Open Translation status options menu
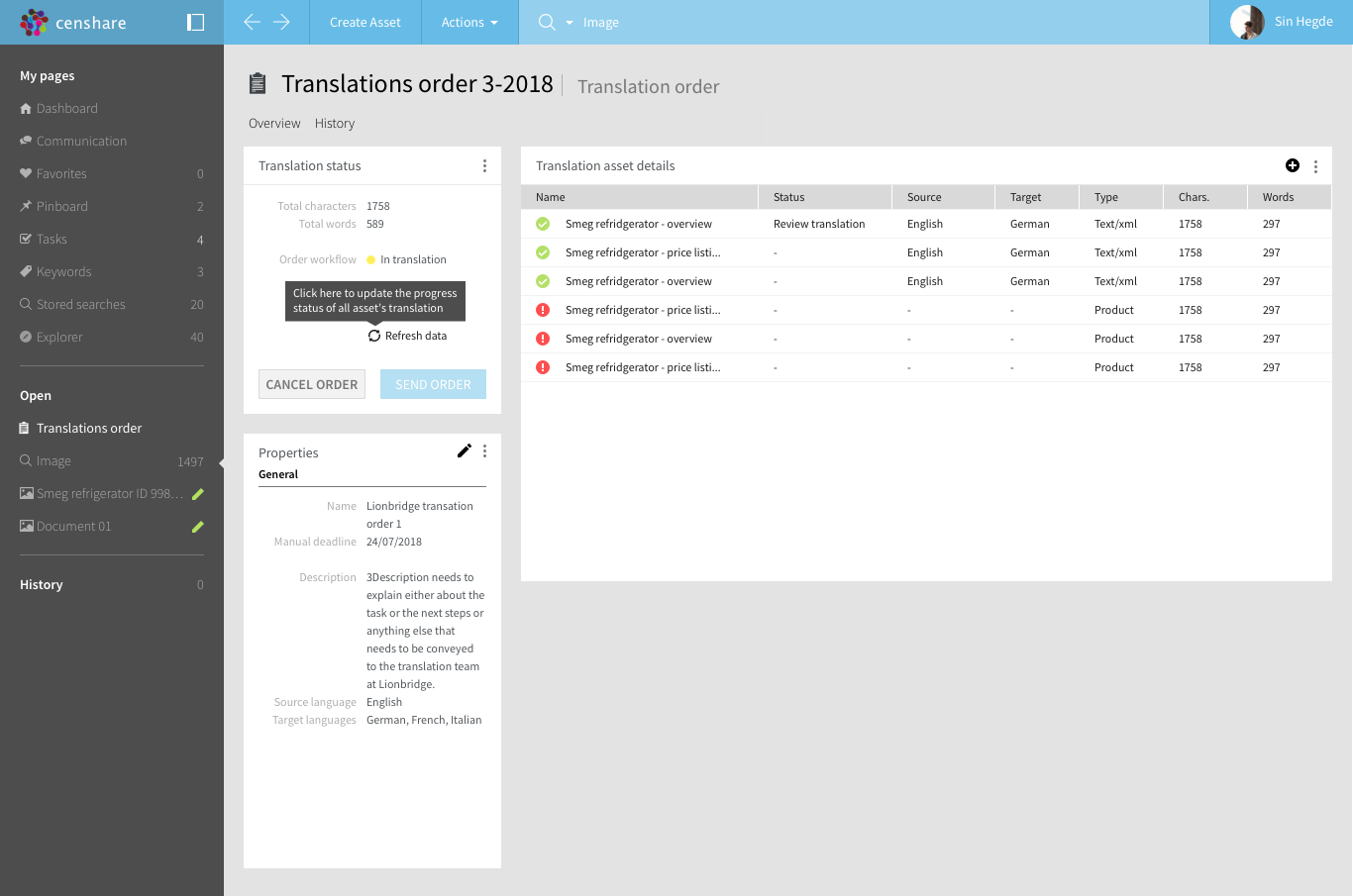 pos(484,166)
